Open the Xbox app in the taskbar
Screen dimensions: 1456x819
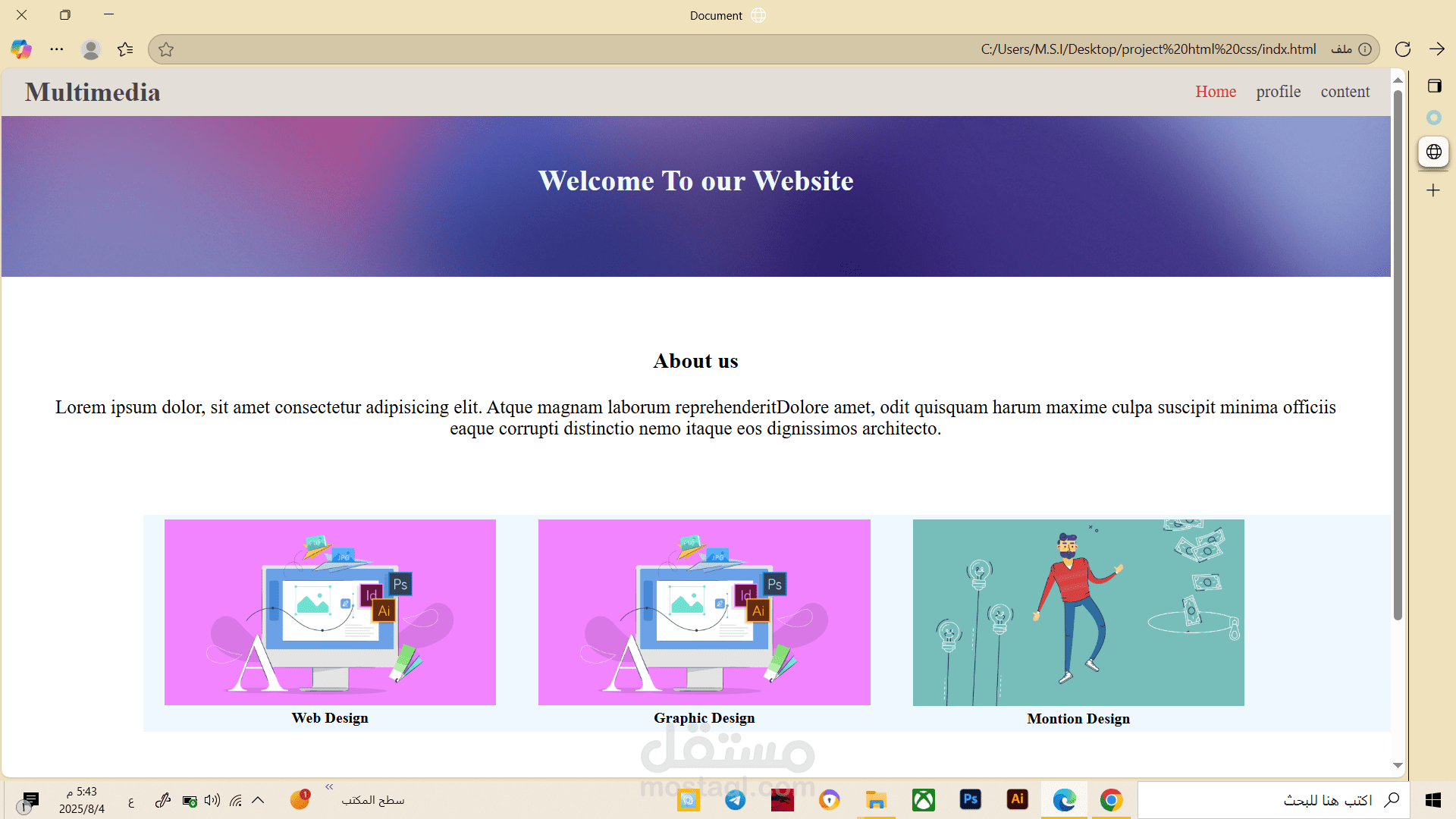[x=923, y=800]
